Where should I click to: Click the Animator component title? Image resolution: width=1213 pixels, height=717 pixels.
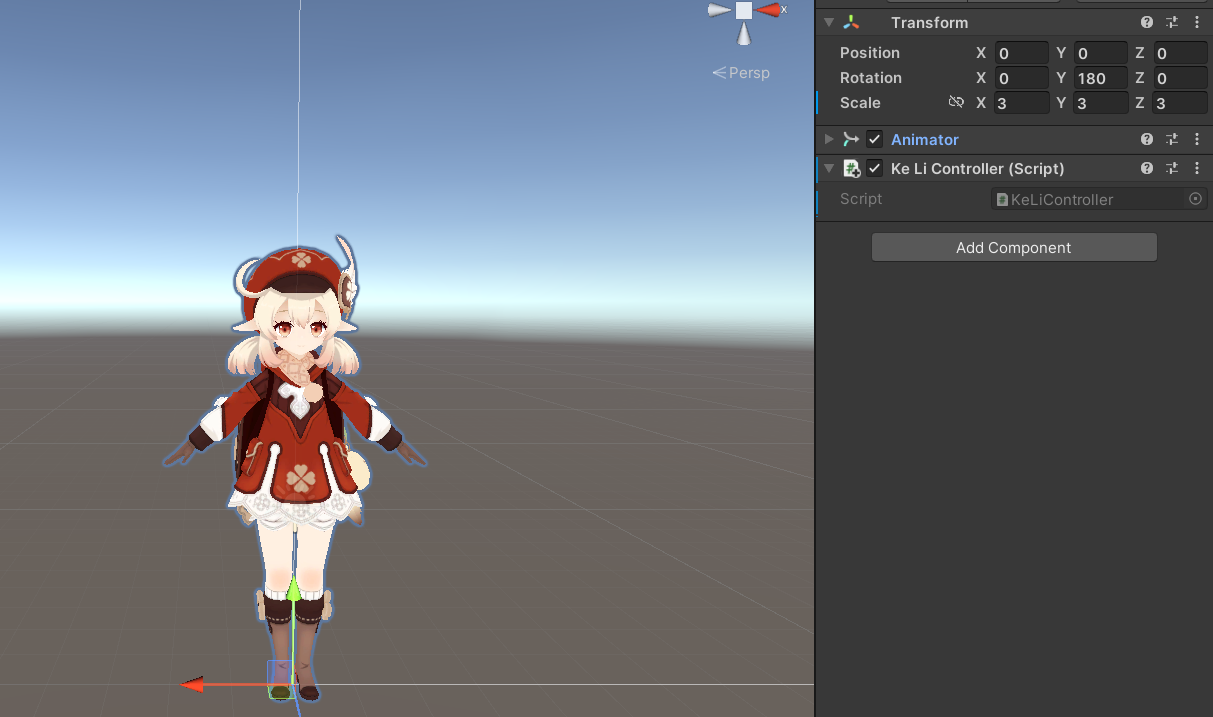(x=925, y=139)
